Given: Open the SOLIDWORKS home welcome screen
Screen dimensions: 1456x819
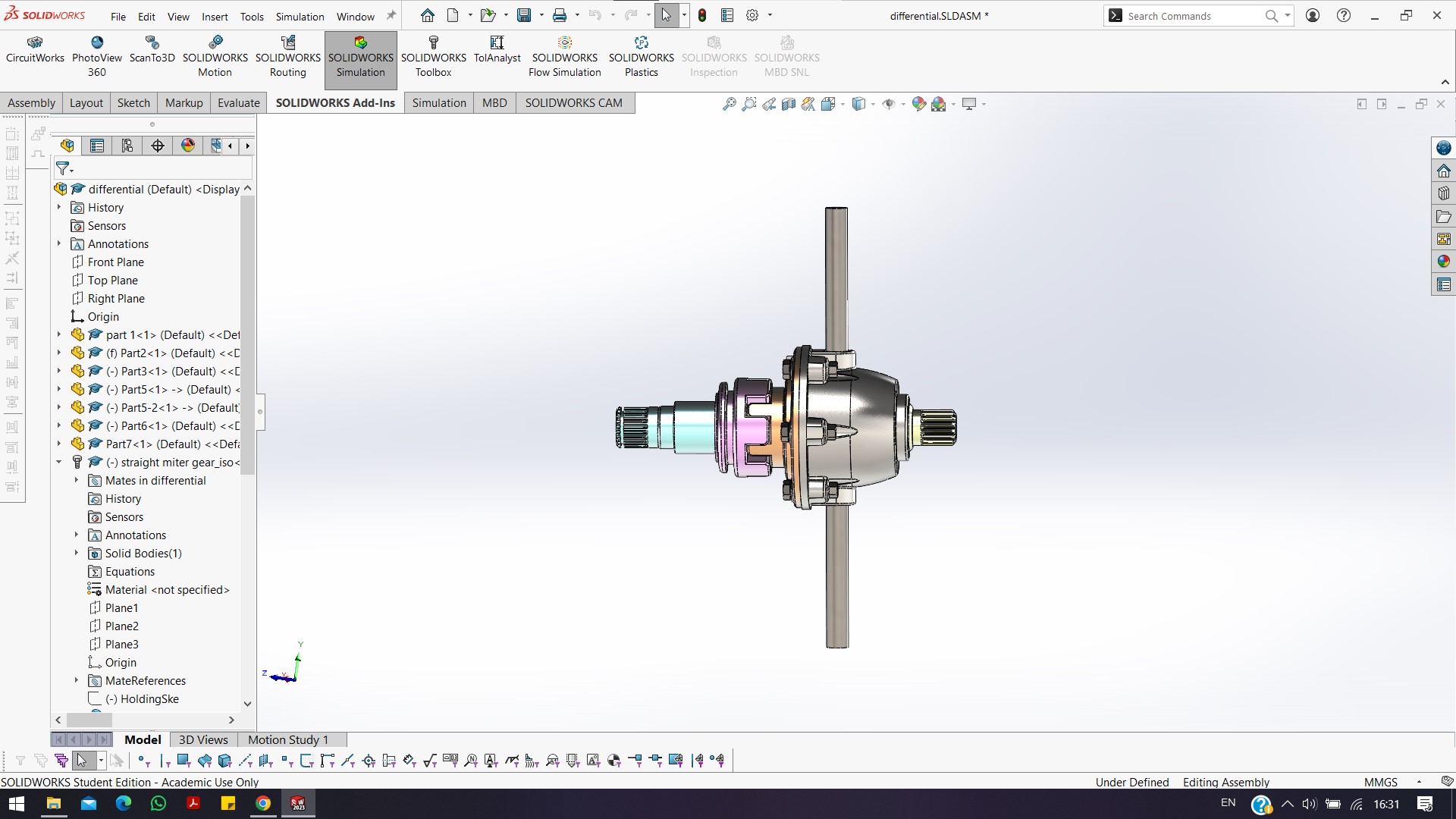Looking at the screenshot, I should (428, 15).
